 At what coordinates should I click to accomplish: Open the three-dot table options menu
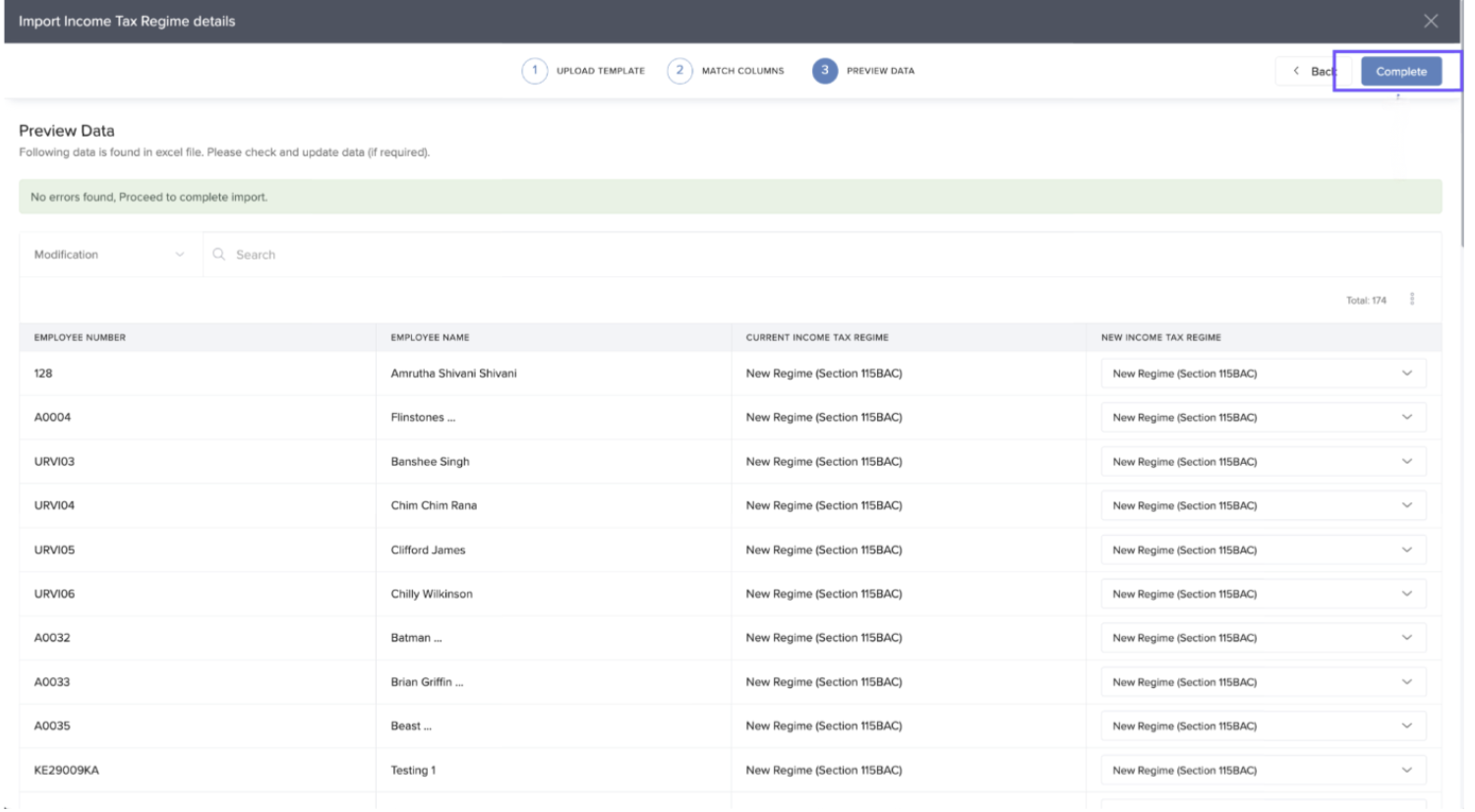point(1411,299)
